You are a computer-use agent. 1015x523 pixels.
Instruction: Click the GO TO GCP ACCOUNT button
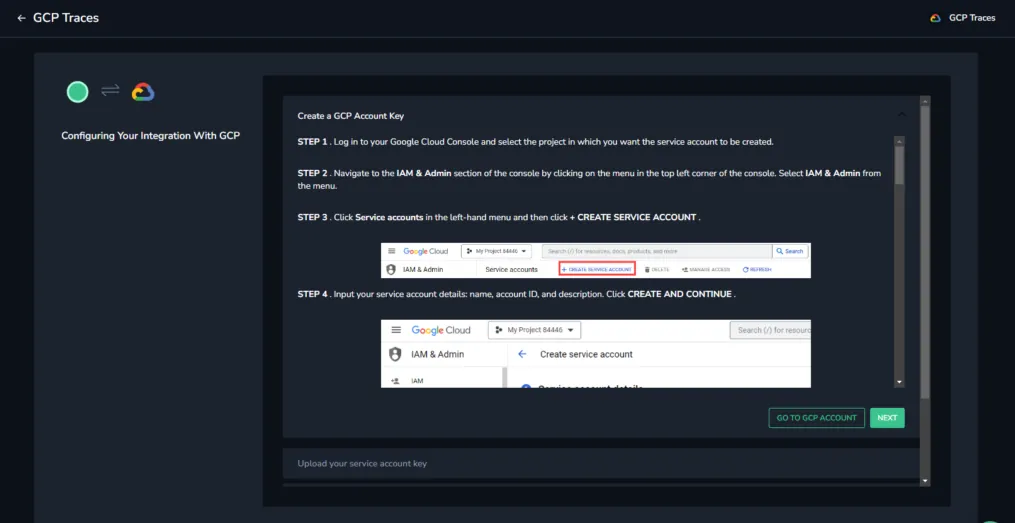(816, 417)
